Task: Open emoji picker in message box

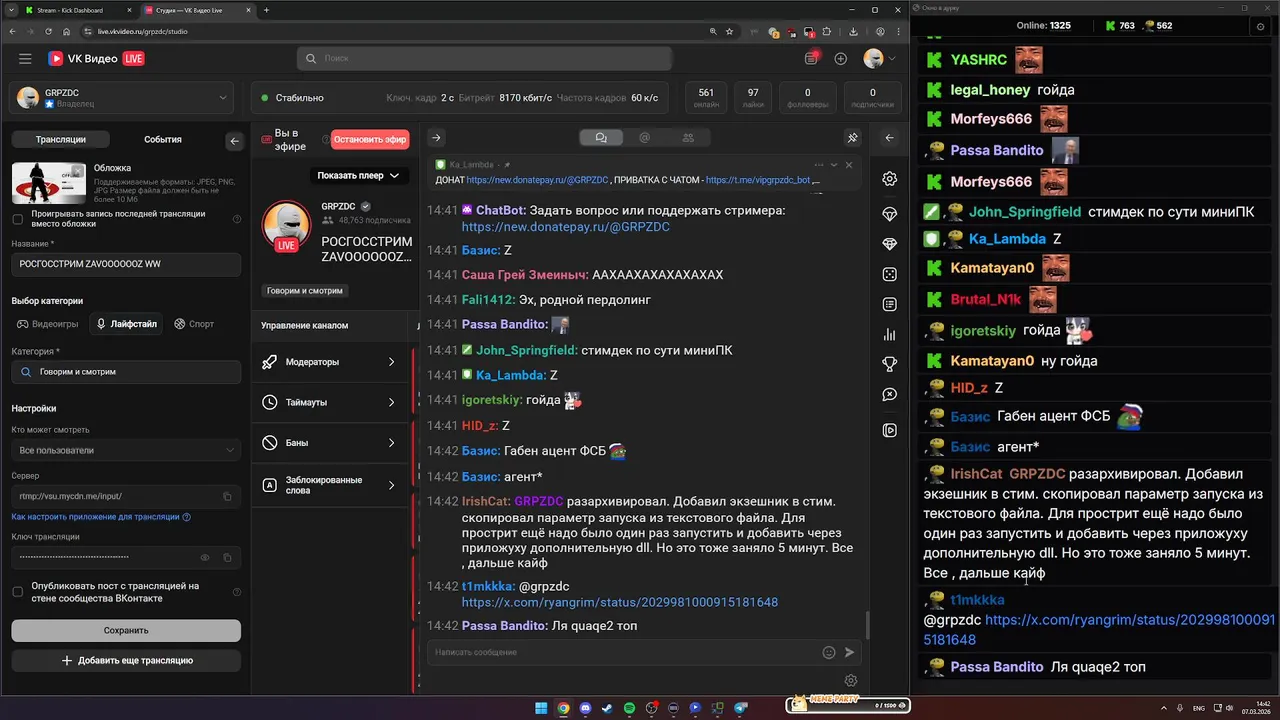Action: click(x=828, y=652)
